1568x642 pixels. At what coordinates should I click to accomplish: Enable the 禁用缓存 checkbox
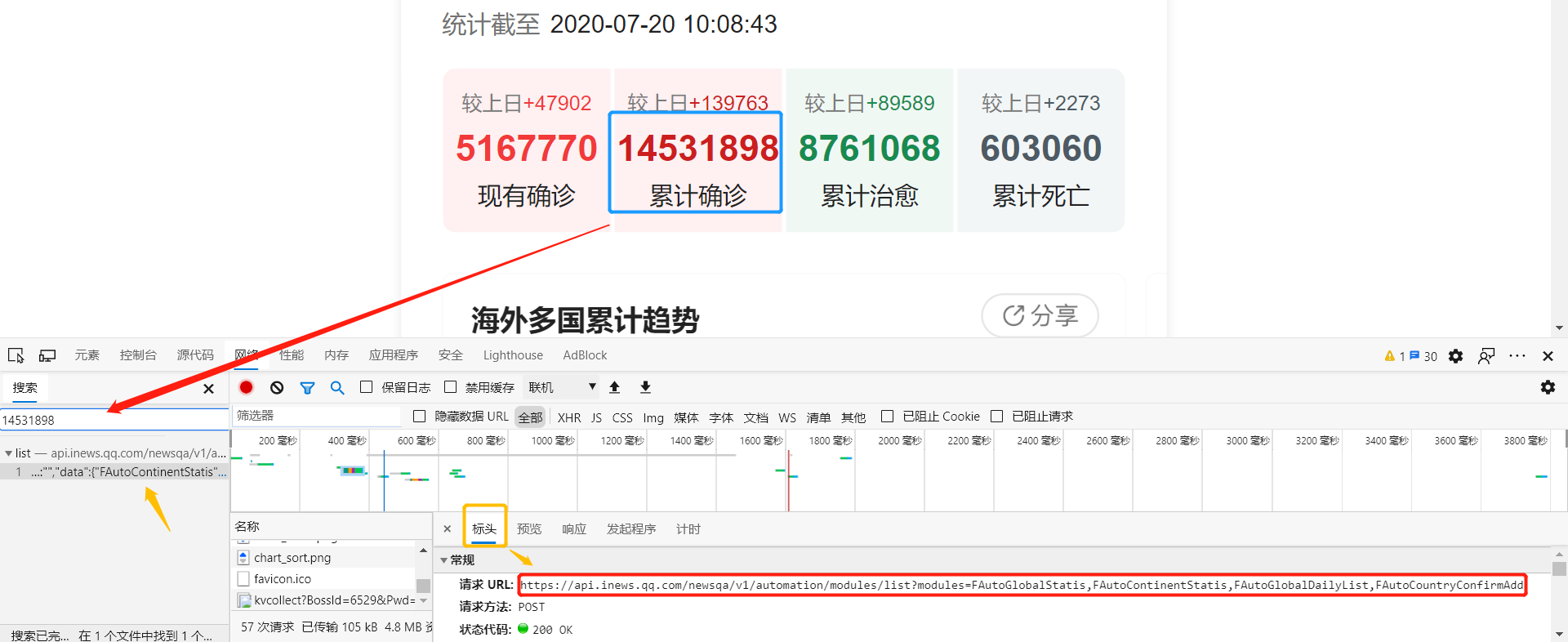(x=451, y=387)
